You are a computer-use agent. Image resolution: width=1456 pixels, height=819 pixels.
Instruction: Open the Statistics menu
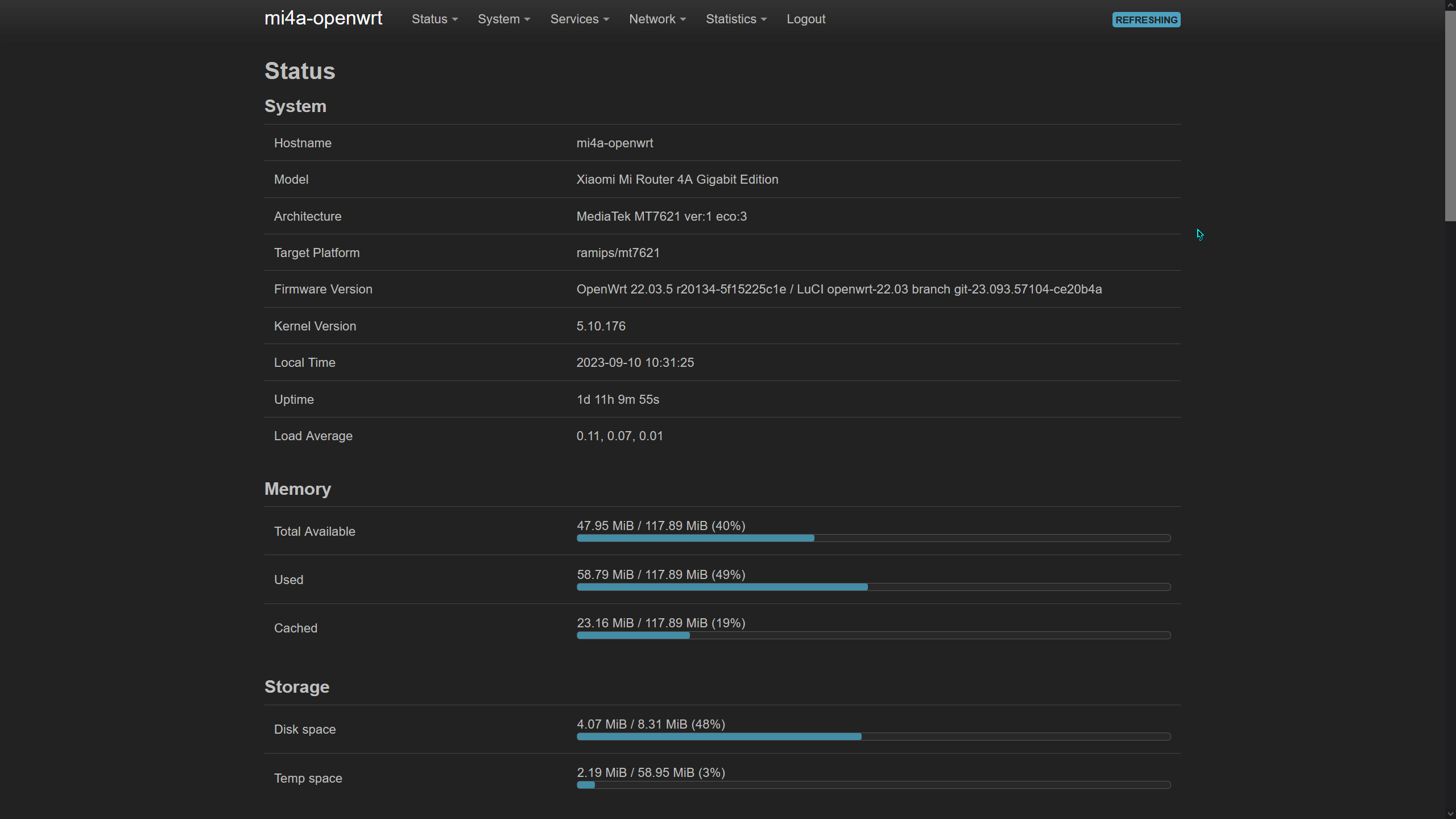pyautogui.click(x=736, y=19)
